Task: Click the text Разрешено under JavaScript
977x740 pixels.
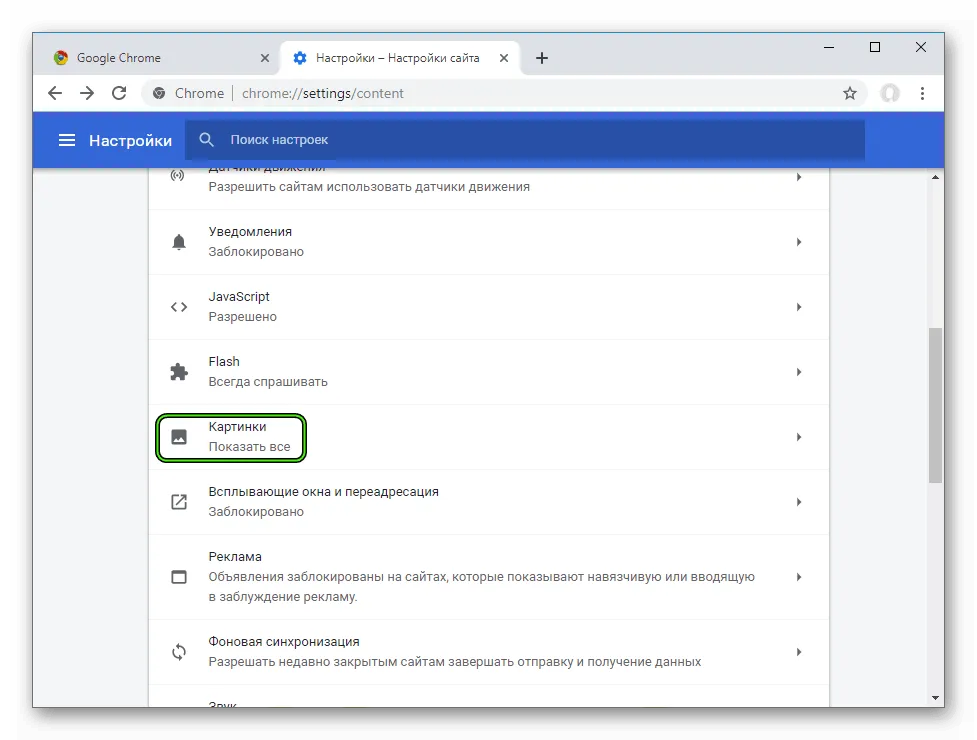Action: (242, 316)
